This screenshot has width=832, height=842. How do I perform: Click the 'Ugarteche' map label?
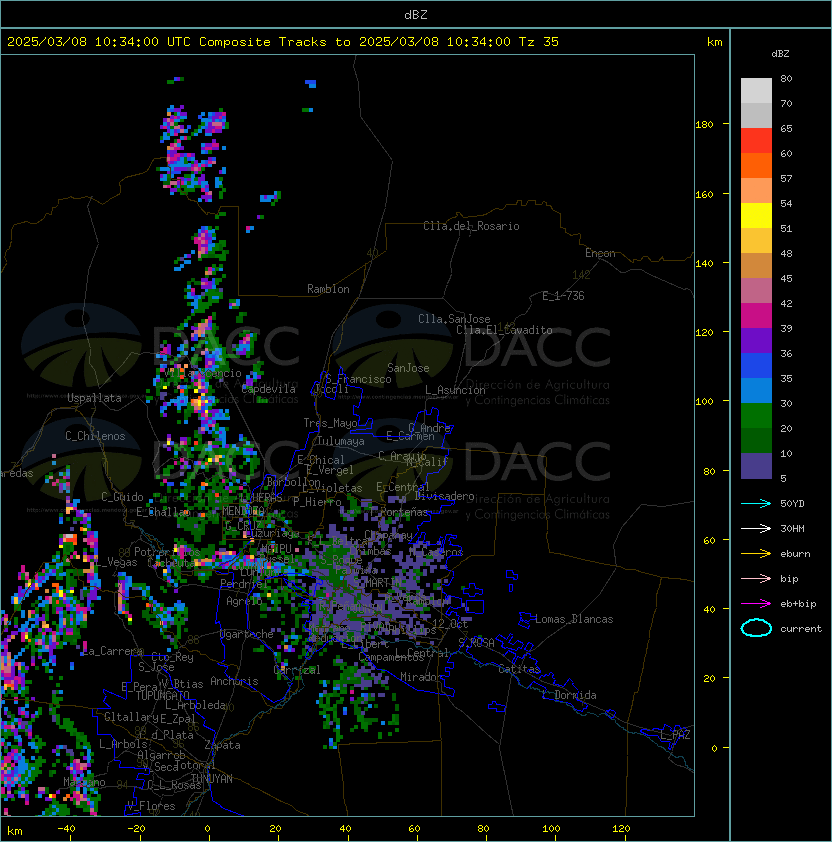pos(247,634)
